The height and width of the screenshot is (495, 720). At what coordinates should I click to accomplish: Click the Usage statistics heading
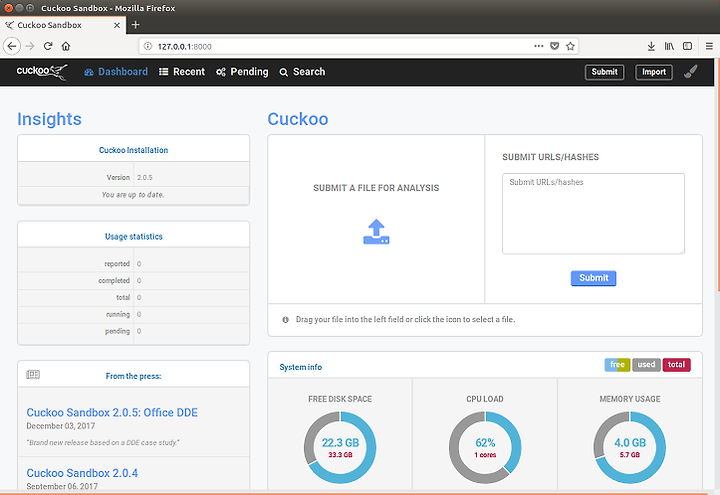pyautogui.click(x=134, y=236)
